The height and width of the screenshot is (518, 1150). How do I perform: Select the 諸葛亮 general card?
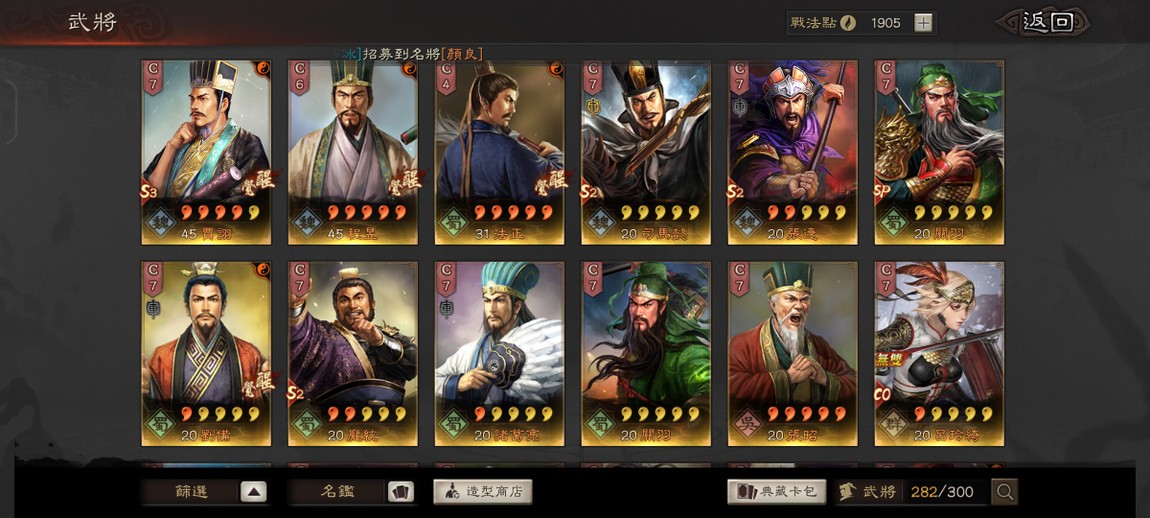pos(499,354)
